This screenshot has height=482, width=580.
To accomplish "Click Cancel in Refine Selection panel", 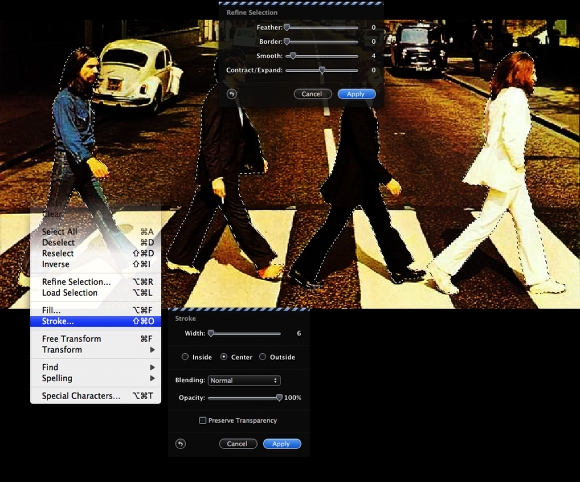I will click(x=313, y=94).
